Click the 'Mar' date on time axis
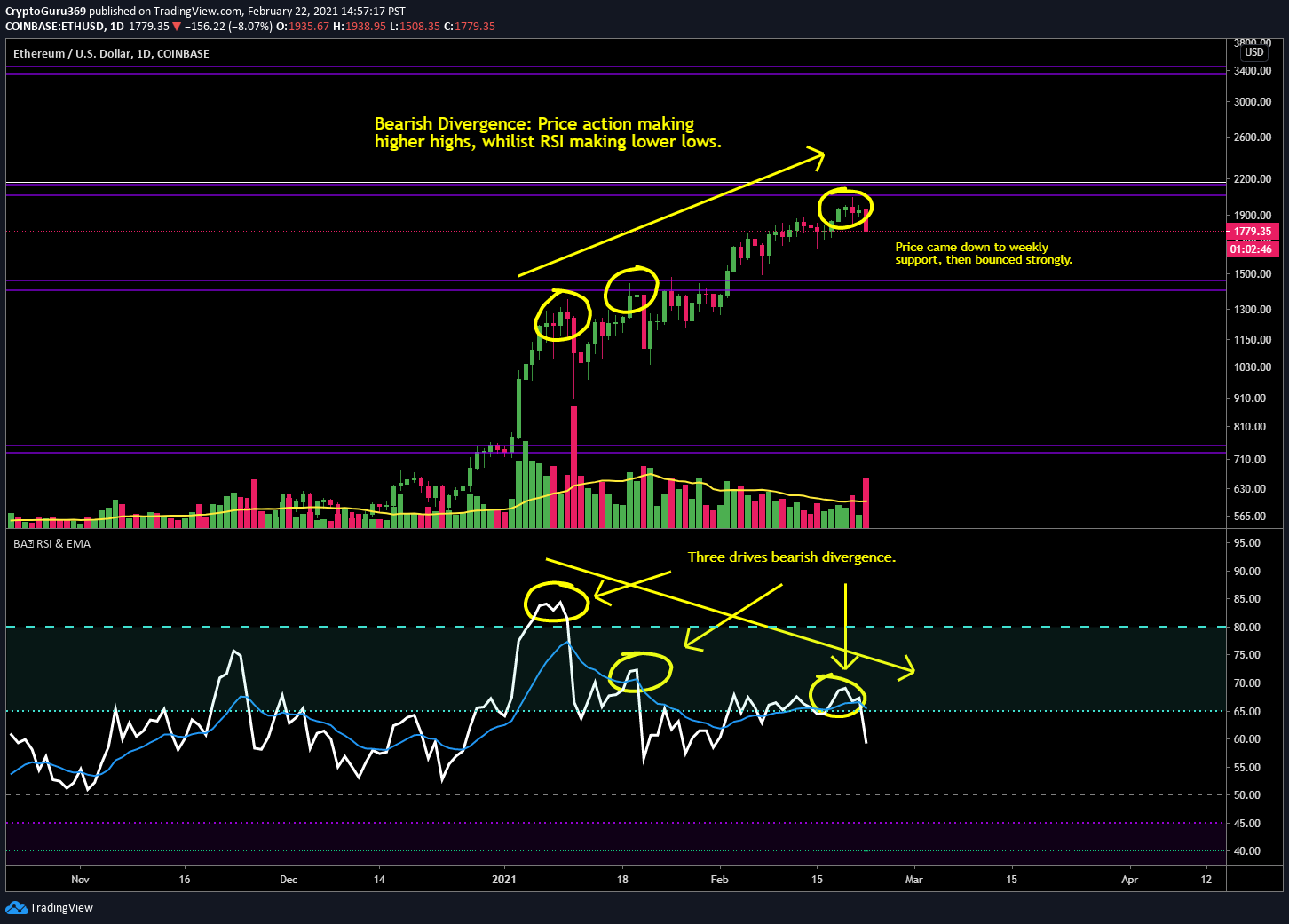Image resolution: width=1289 pixels, height=924 pixels. pyautogui.click(x=913, y=880)
